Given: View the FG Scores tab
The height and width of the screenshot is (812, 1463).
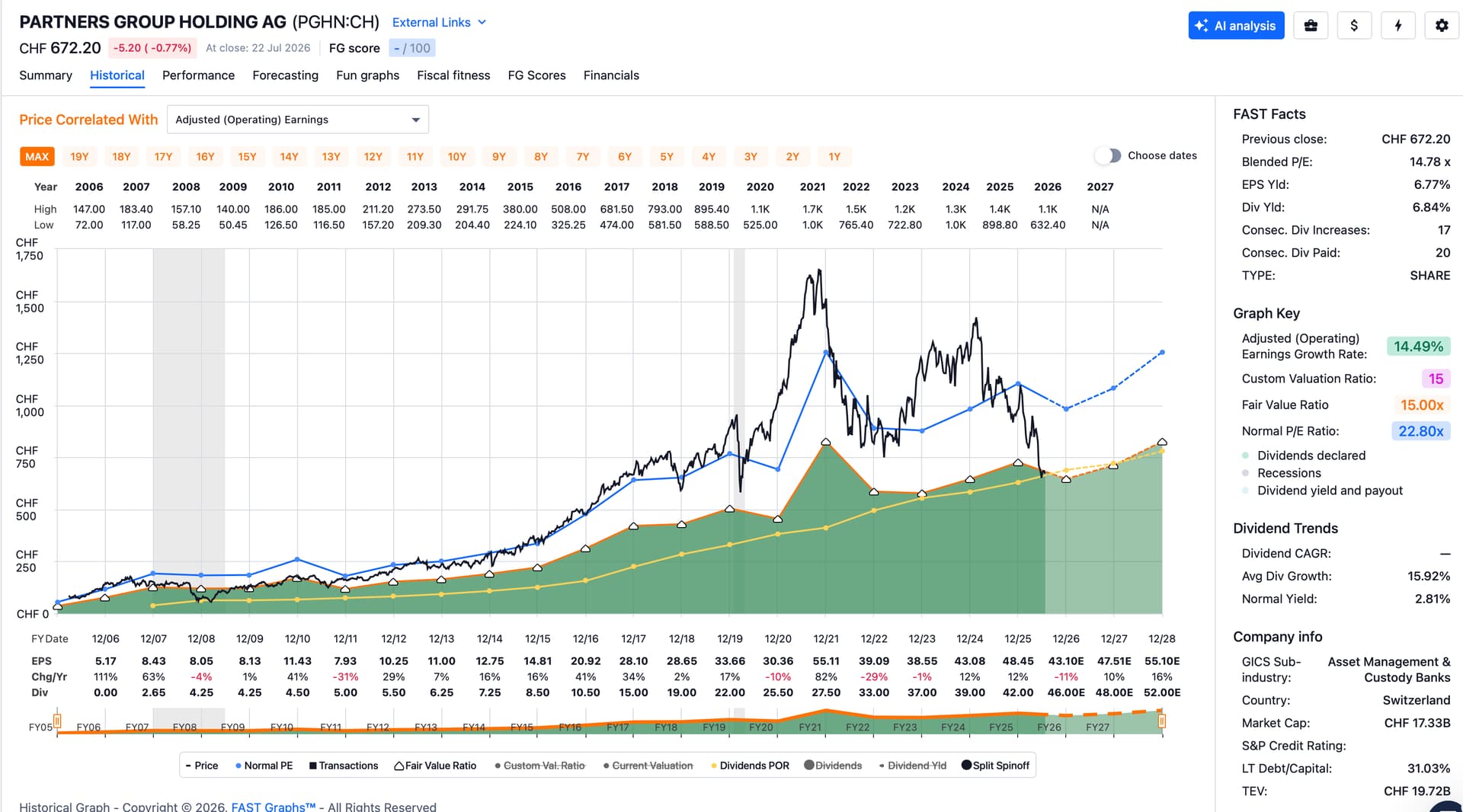Looking at the screenshot, I should click(x=536, y=75).
